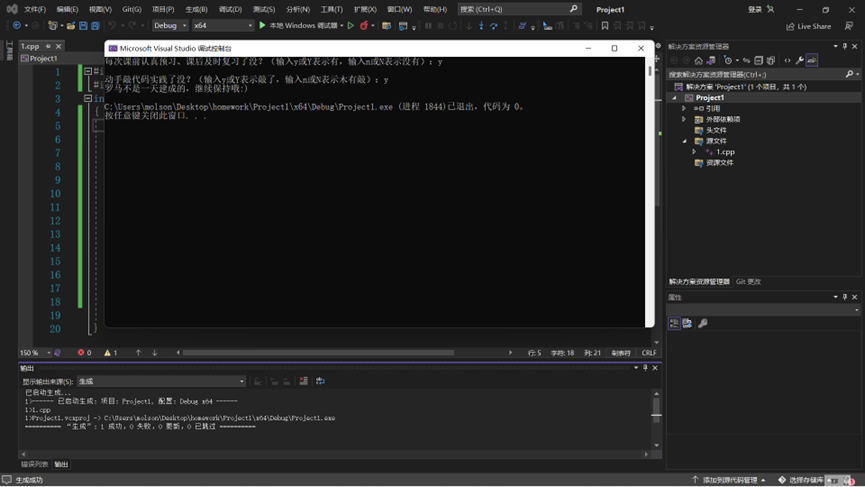
Task: Open the output source dropdown showing 生成
Action: pyautogui.click(x=161, y=381)
